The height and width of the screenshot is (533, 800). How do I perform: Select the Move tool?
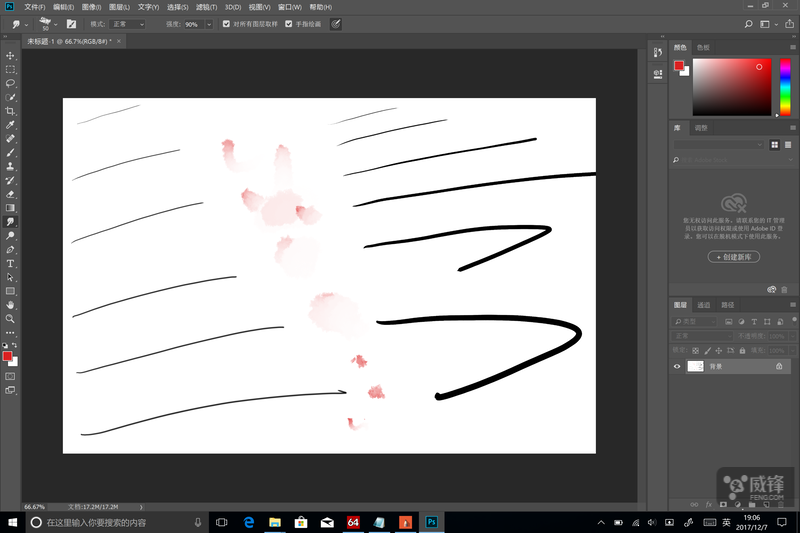pyautogui.click(x=10, y=56)
